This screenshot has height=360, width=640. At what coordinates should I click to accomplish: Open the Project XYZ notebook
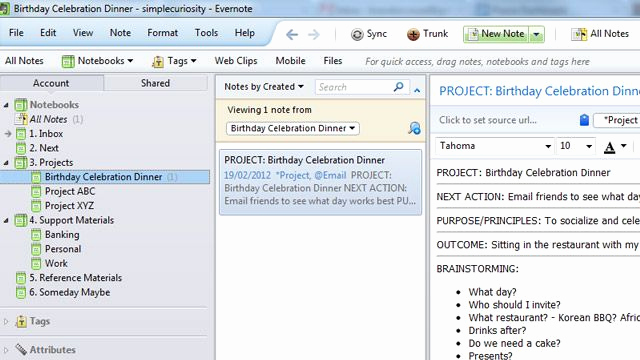click(x=69, y=206)
